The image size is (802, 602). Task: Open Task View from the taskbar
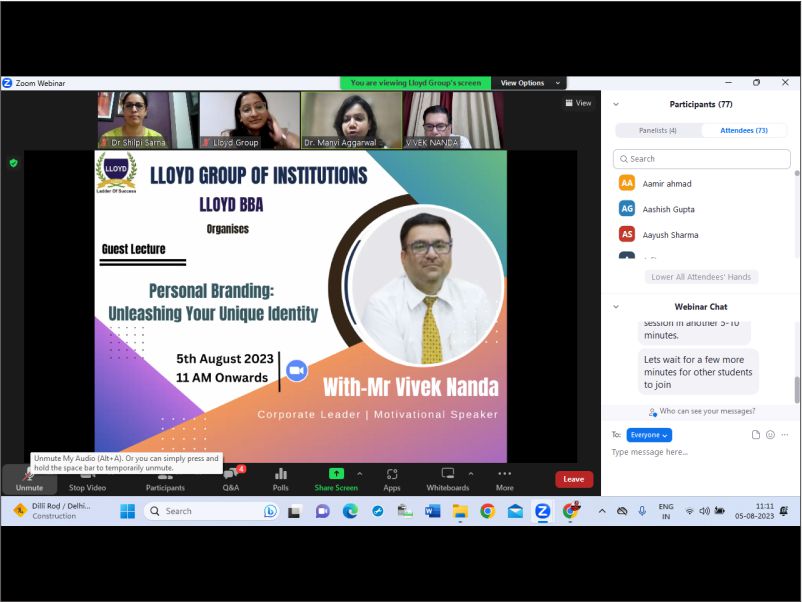[295, 511]
